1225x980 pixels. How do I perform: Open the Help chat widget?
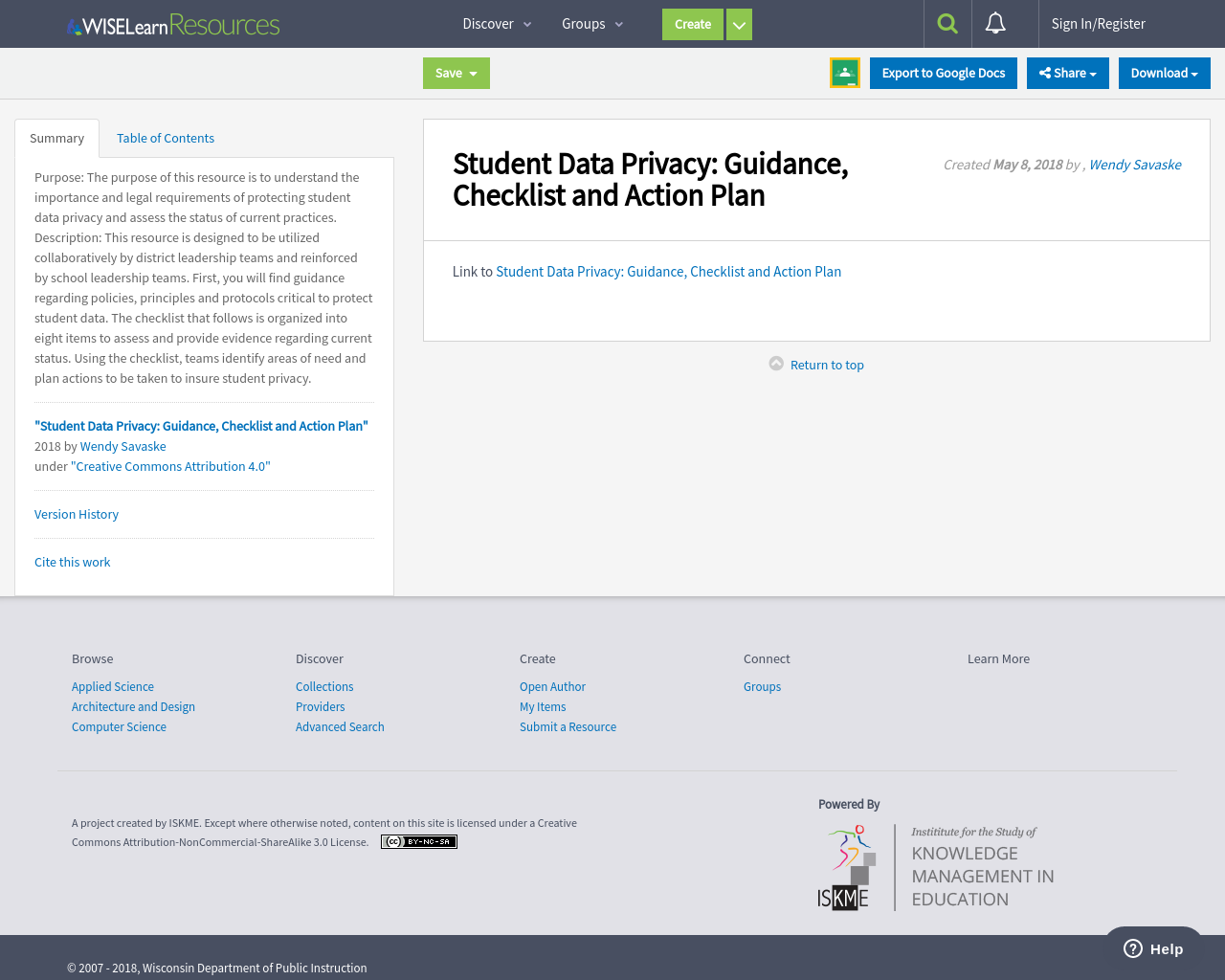(1154, 947)
